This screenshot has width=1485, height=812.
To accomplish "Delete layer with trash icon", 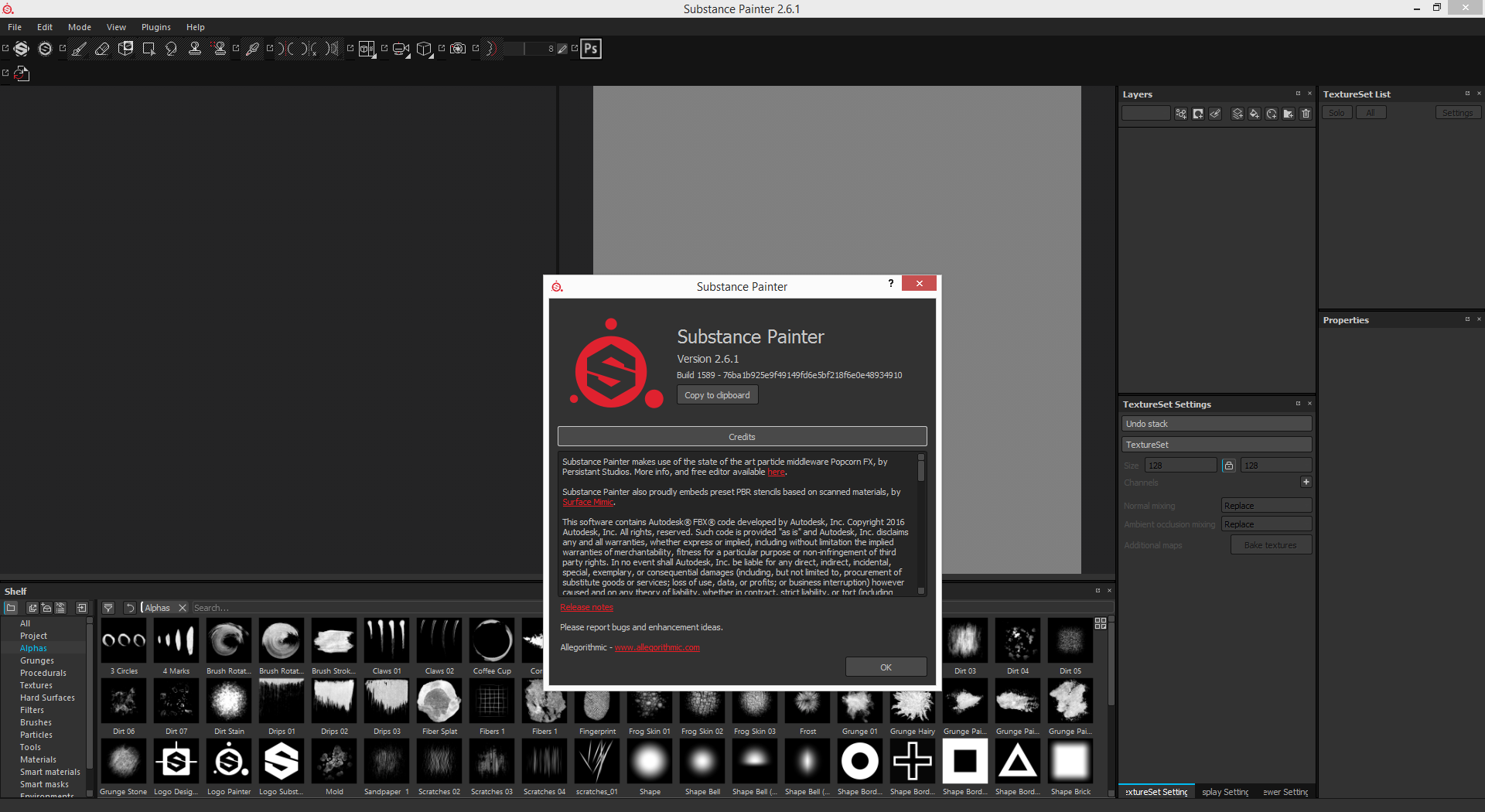I will (1306, 114).
